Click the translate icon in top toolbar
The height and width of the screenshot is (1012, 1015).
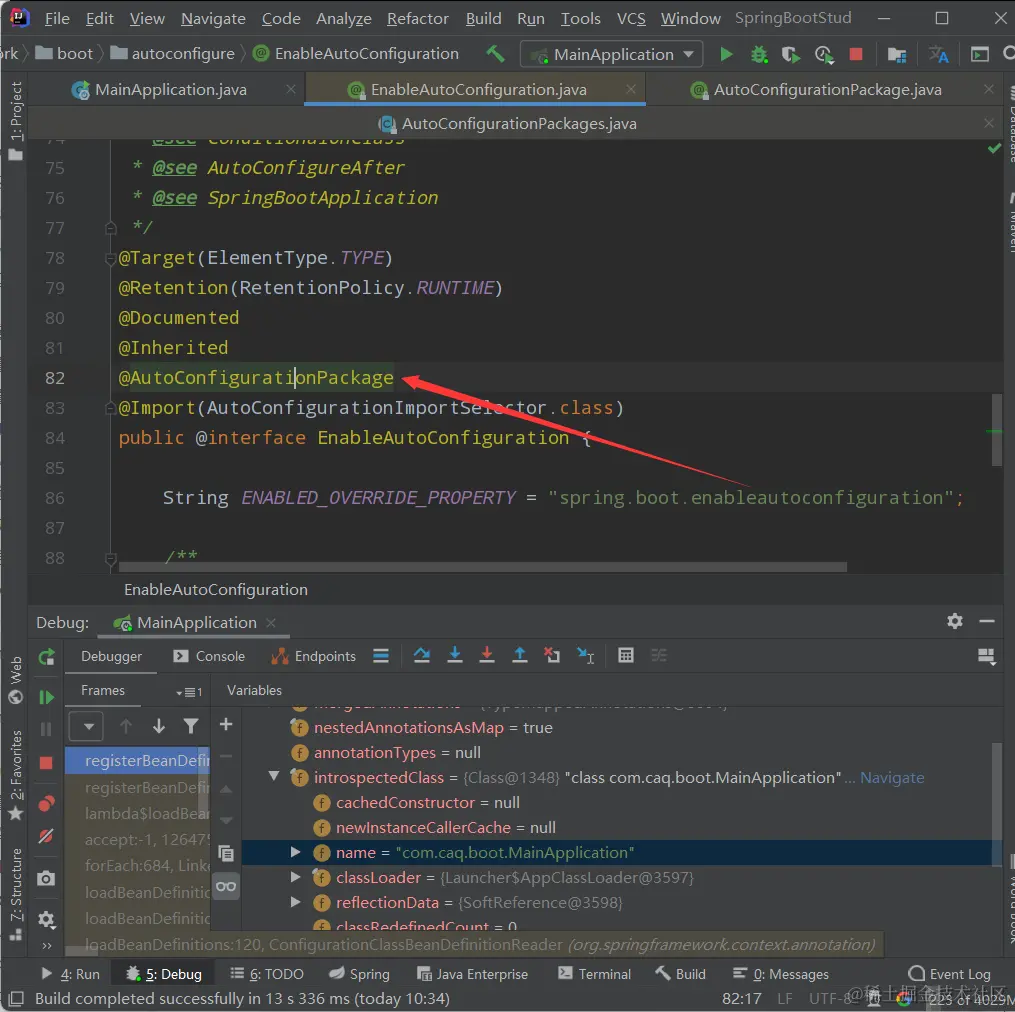coord(939,54)
